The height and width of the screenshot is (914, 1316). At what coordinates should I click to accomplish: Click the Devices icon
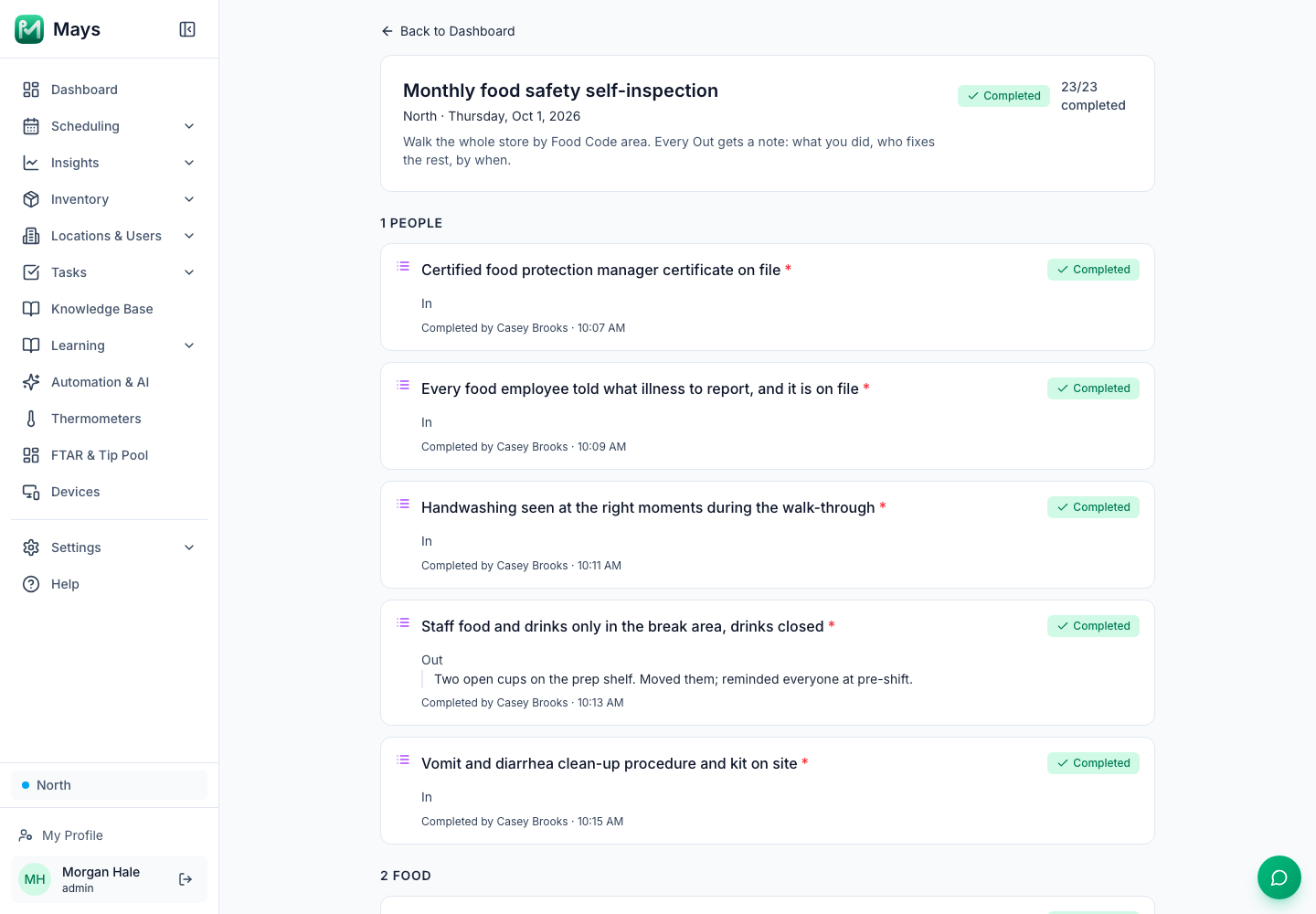31,492
